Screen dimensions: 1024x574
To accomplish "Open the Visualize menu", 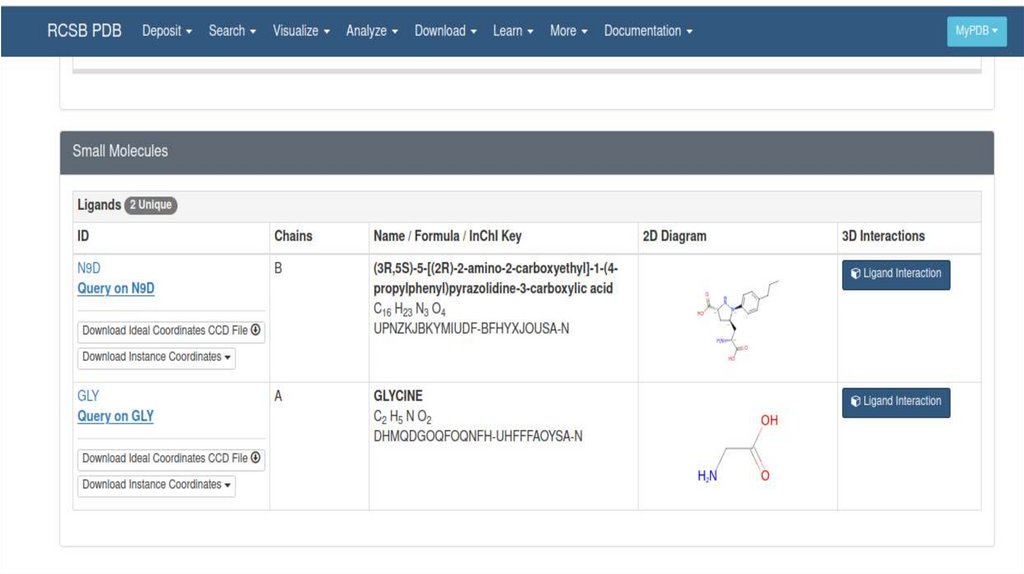I will [301, 31].
